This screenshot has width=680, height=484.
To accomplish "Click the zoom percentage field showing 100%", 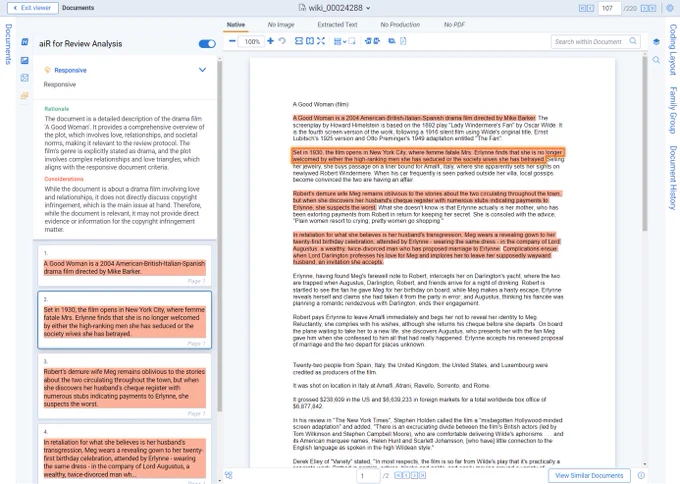I will (252, 42).
